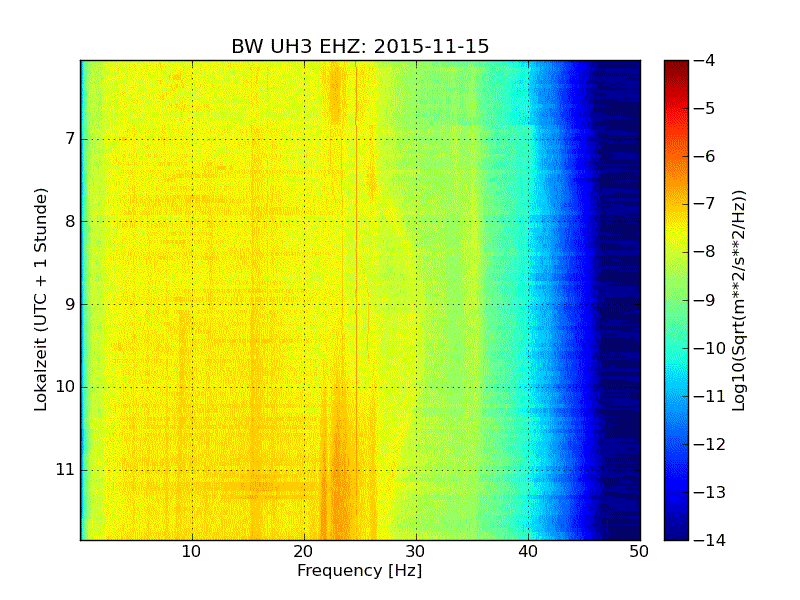Click colorbar tick label '−9'
This screenshot has width=800, height=600.
tap(705, 300)
